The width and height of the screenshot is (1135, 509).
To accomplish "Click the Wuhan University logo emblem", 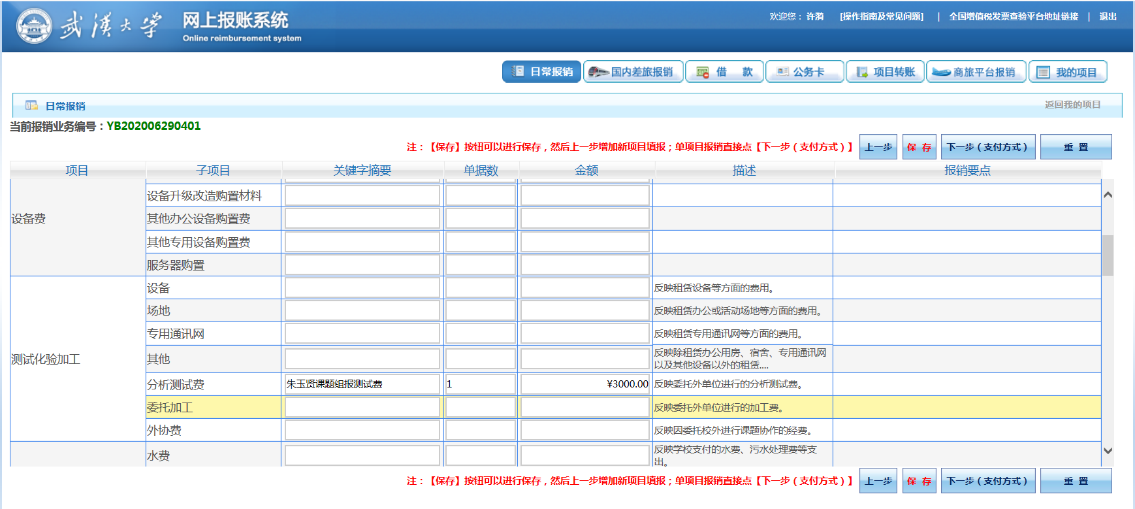I will pyautogui.click(x=35, y=27).
